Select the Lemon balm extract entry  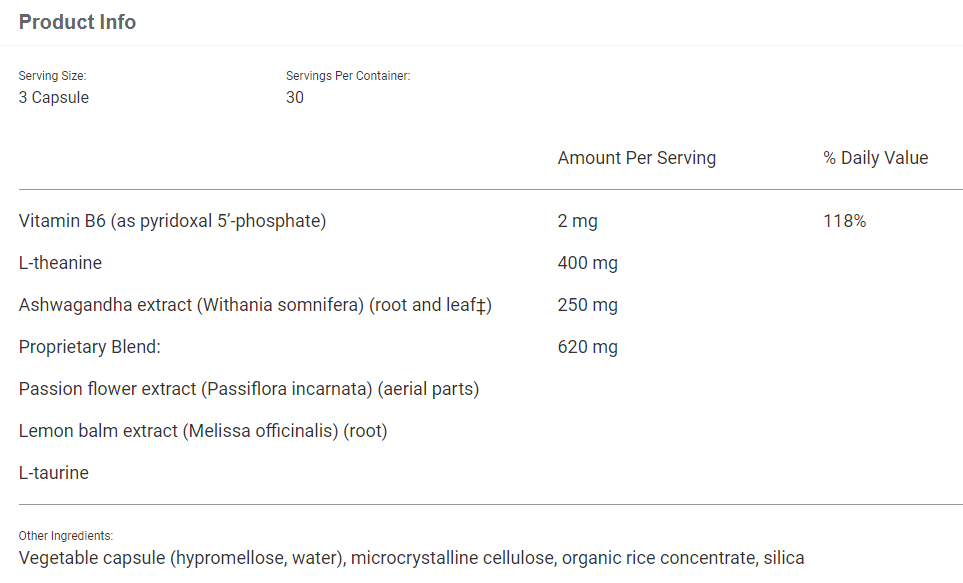tap(203, 431)
